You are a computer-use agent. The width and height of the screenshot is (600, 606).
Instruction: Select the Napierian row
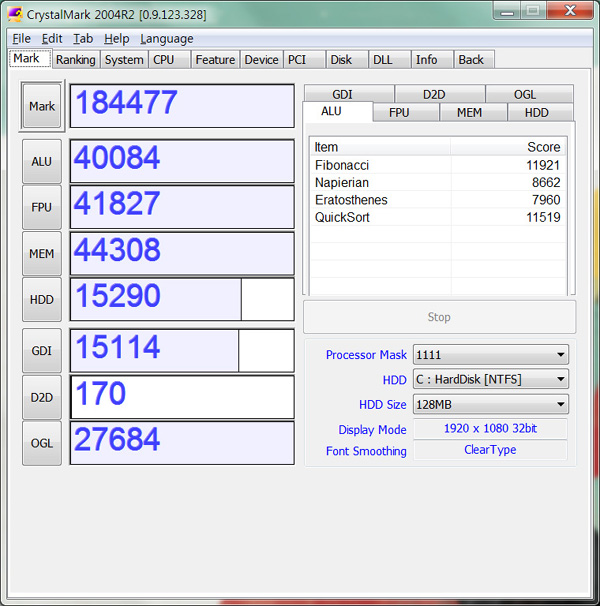coord(438,182)
